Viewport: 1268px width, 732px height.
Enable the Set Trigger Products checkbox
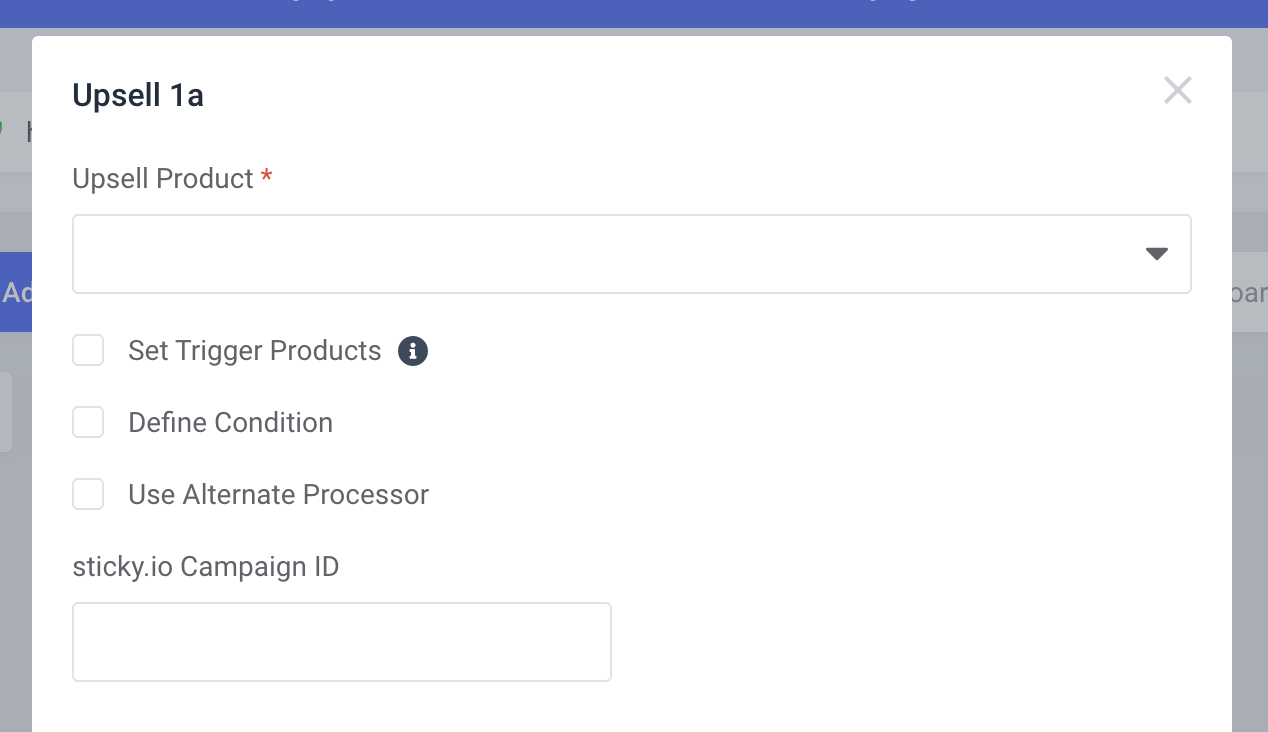88,351
